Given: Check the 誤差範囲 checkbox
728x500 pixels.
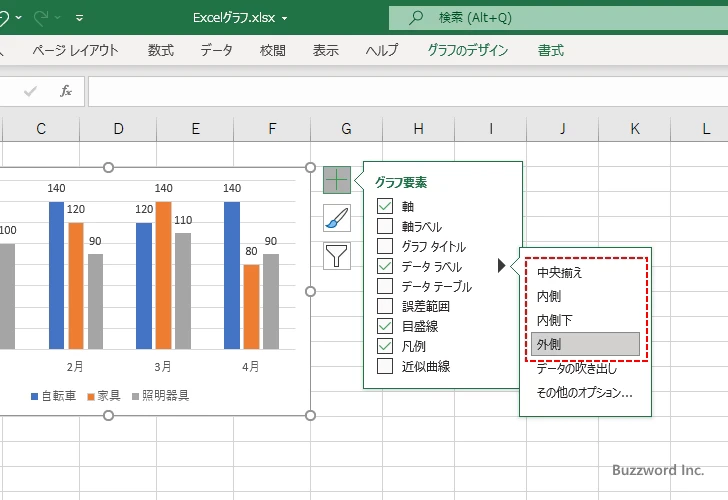Looking at the screenshot, I should (x=385, y=305).
